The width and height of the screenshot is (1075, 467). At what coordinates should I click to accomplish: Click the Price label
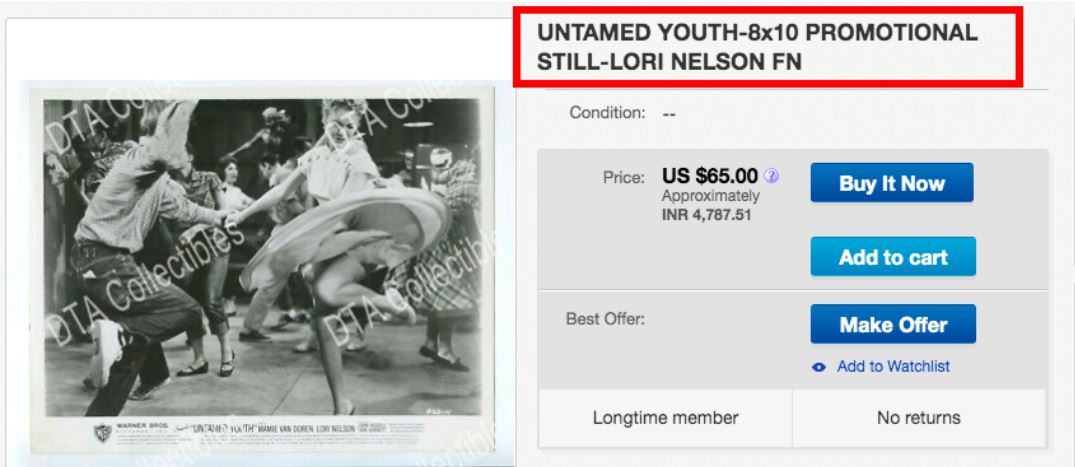pyautogui.click(x=624, y=178)
